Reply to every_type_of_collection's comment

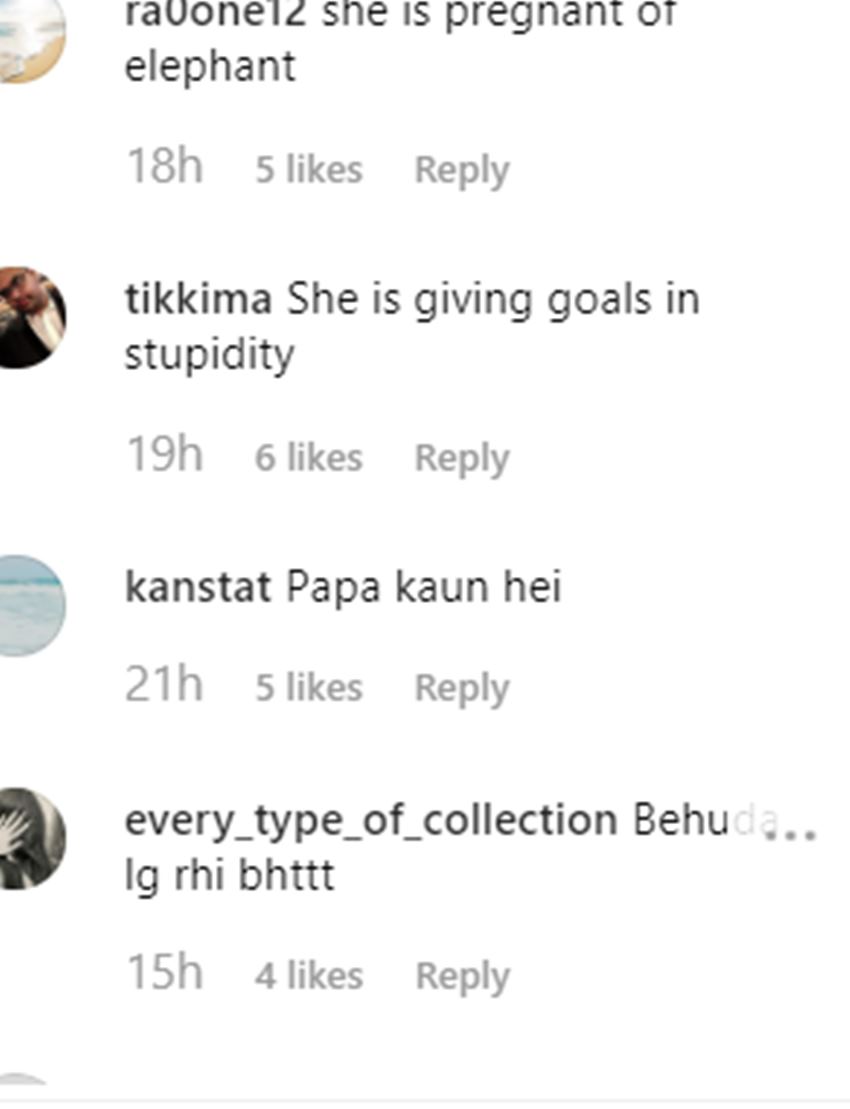(461, 976)
